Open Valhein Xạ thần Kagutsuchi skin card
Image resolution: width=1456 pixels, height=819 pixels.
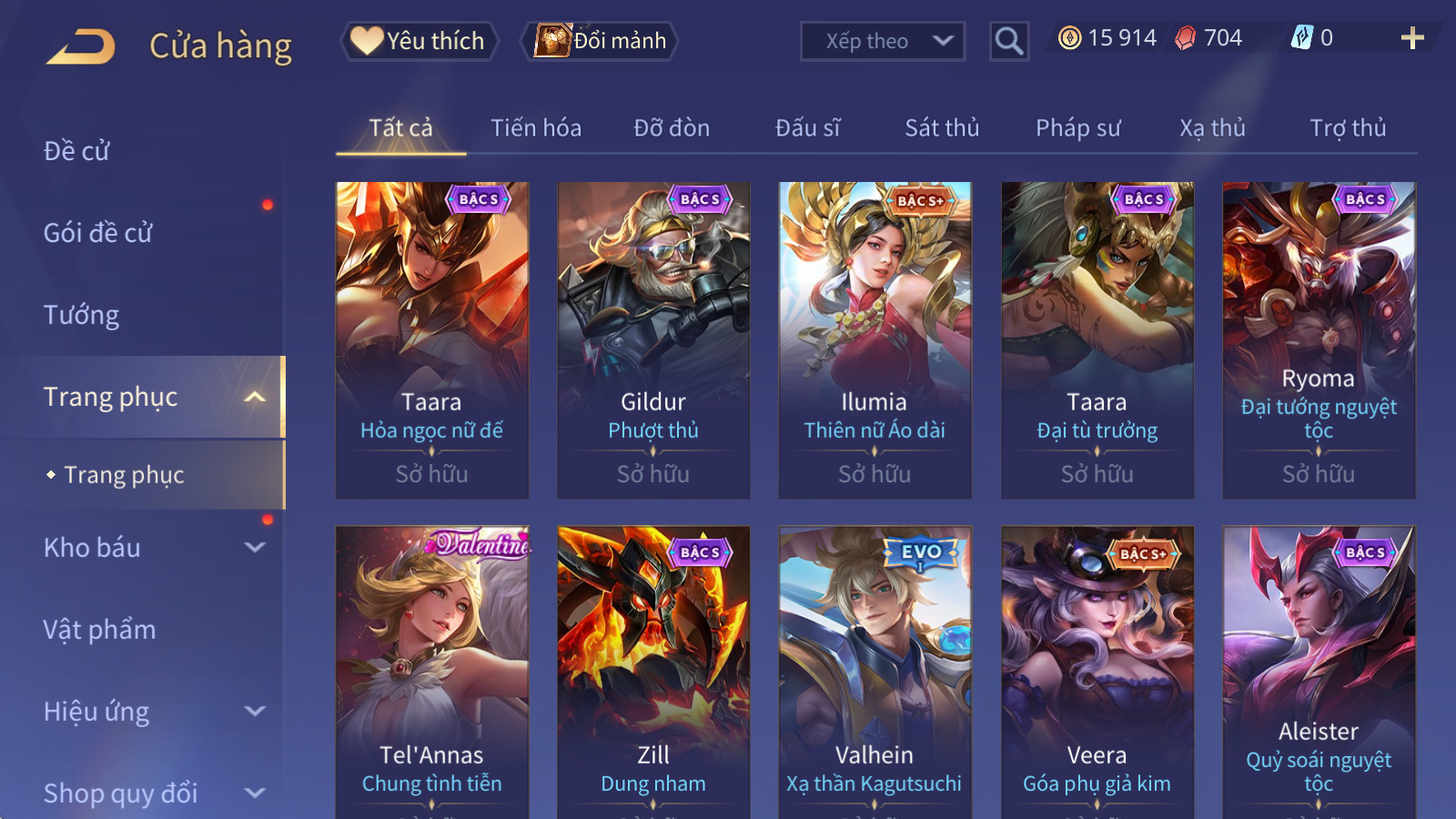875,672
